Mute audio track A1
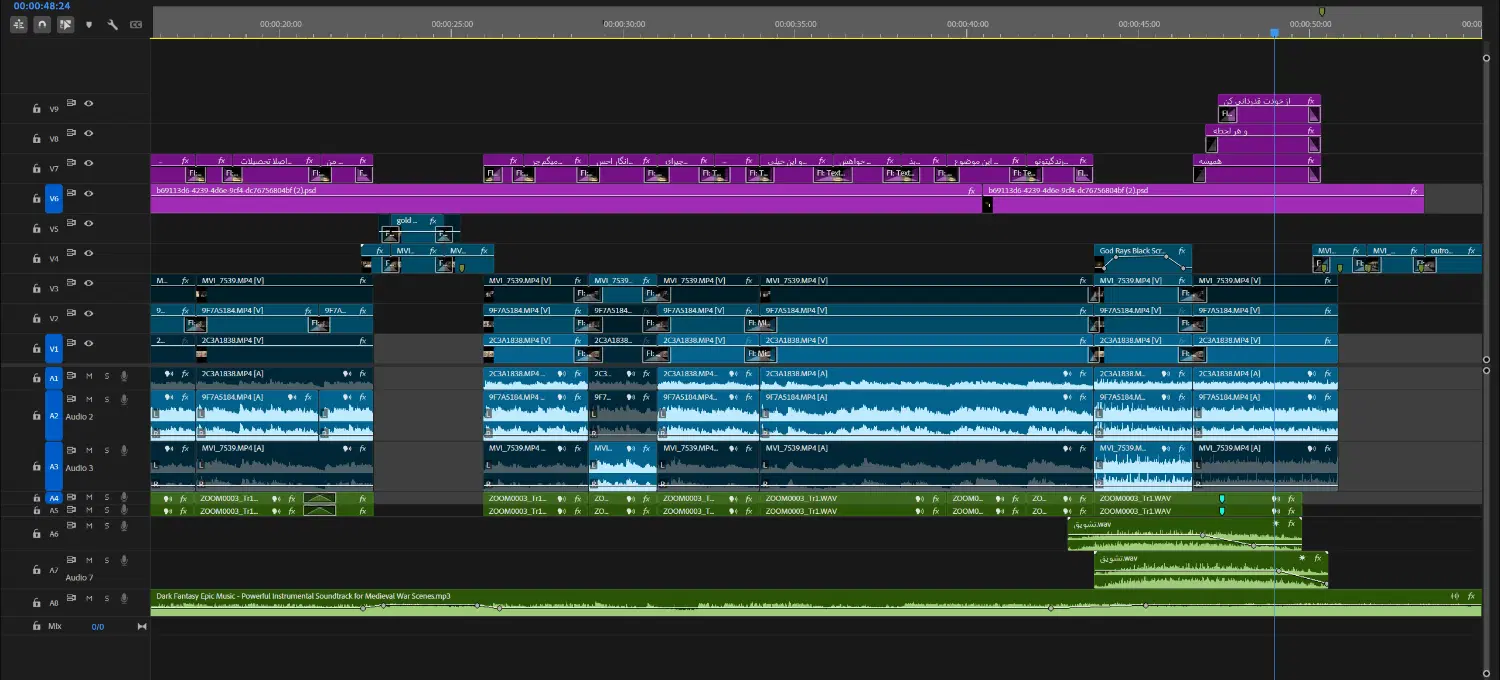Screen dimensions: 1500x680 pos(89,376)
